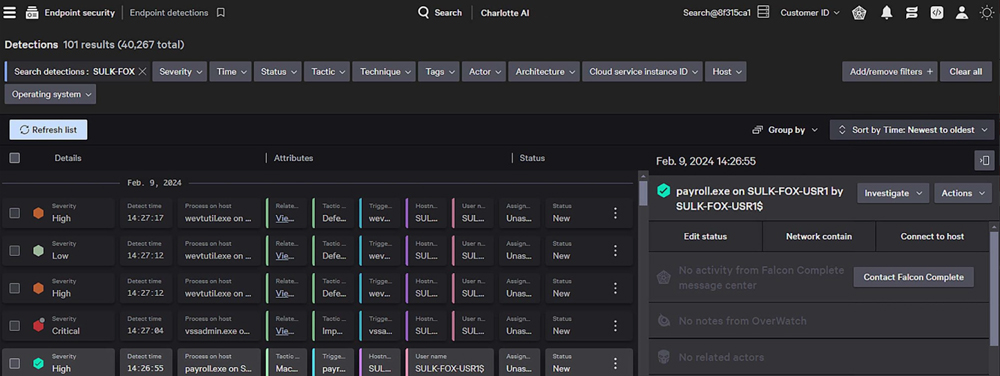Click the Endpoint security breadcrumb label

pyautogui.click(x=80, y=13)
